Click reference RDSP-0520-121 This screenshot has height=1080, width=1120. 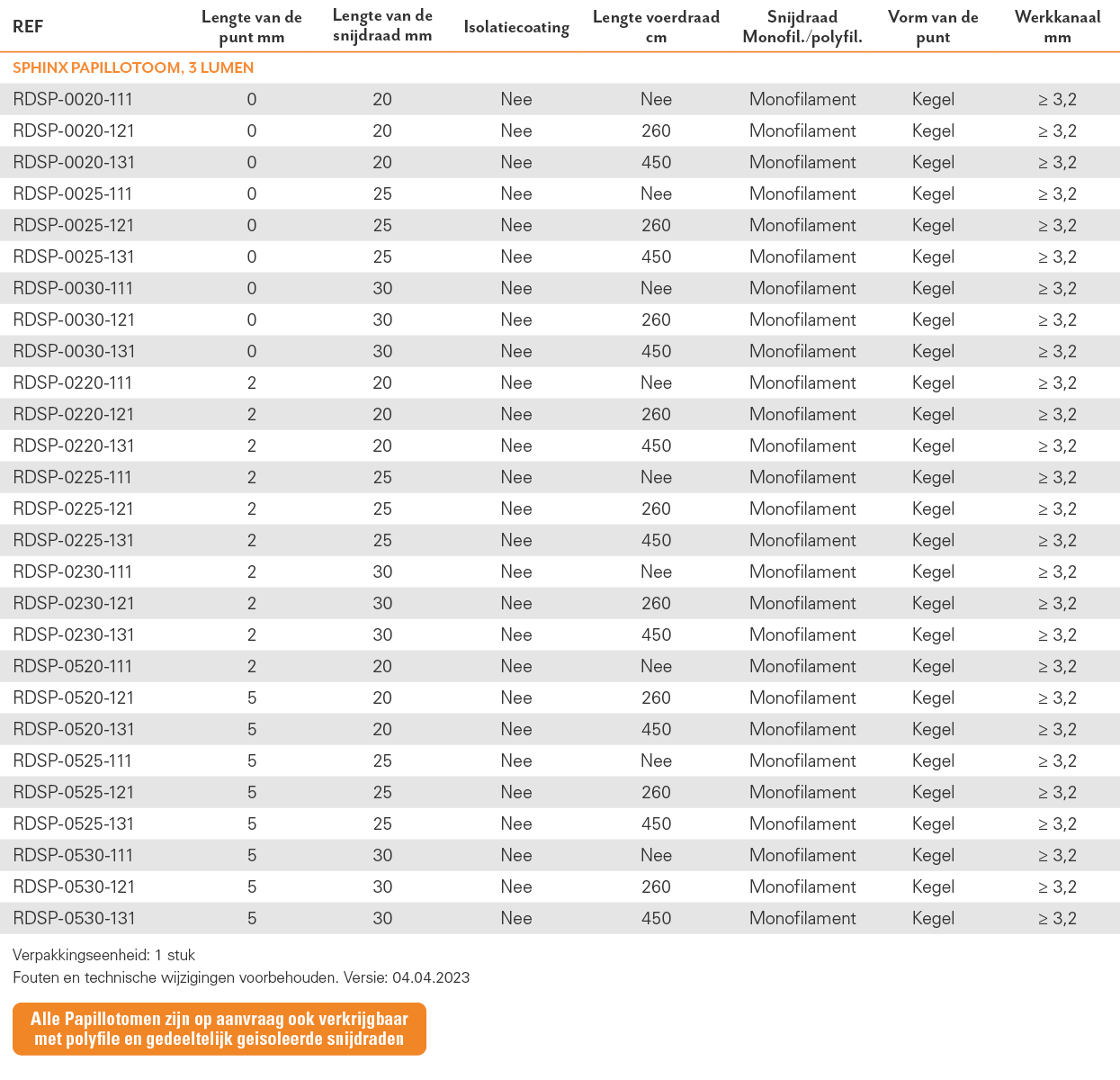click(74, 697)
